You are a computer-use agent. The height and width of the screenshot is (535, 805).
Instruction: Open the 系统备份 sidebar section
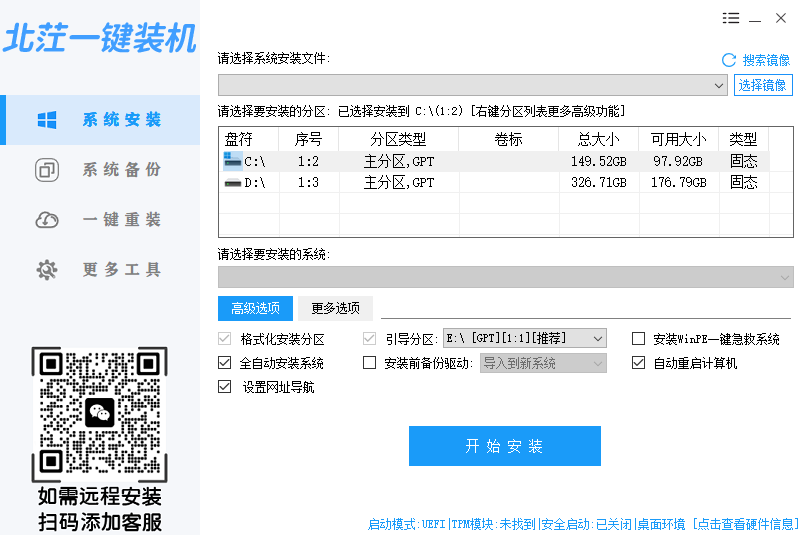[x=100, y=170]
